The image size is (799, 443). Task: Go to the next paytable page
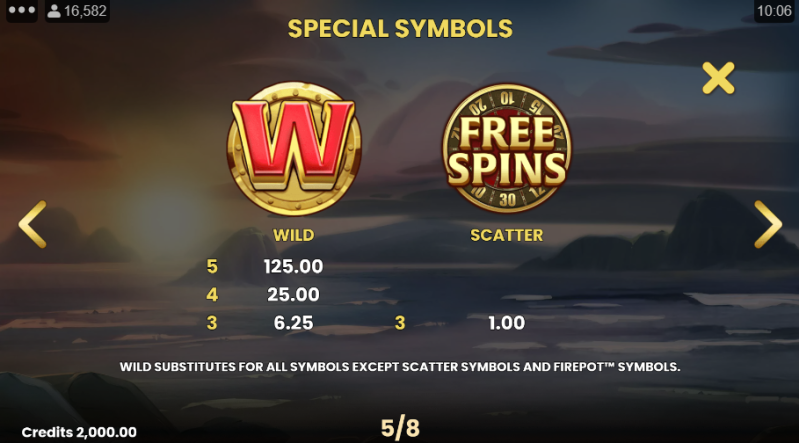768,224
